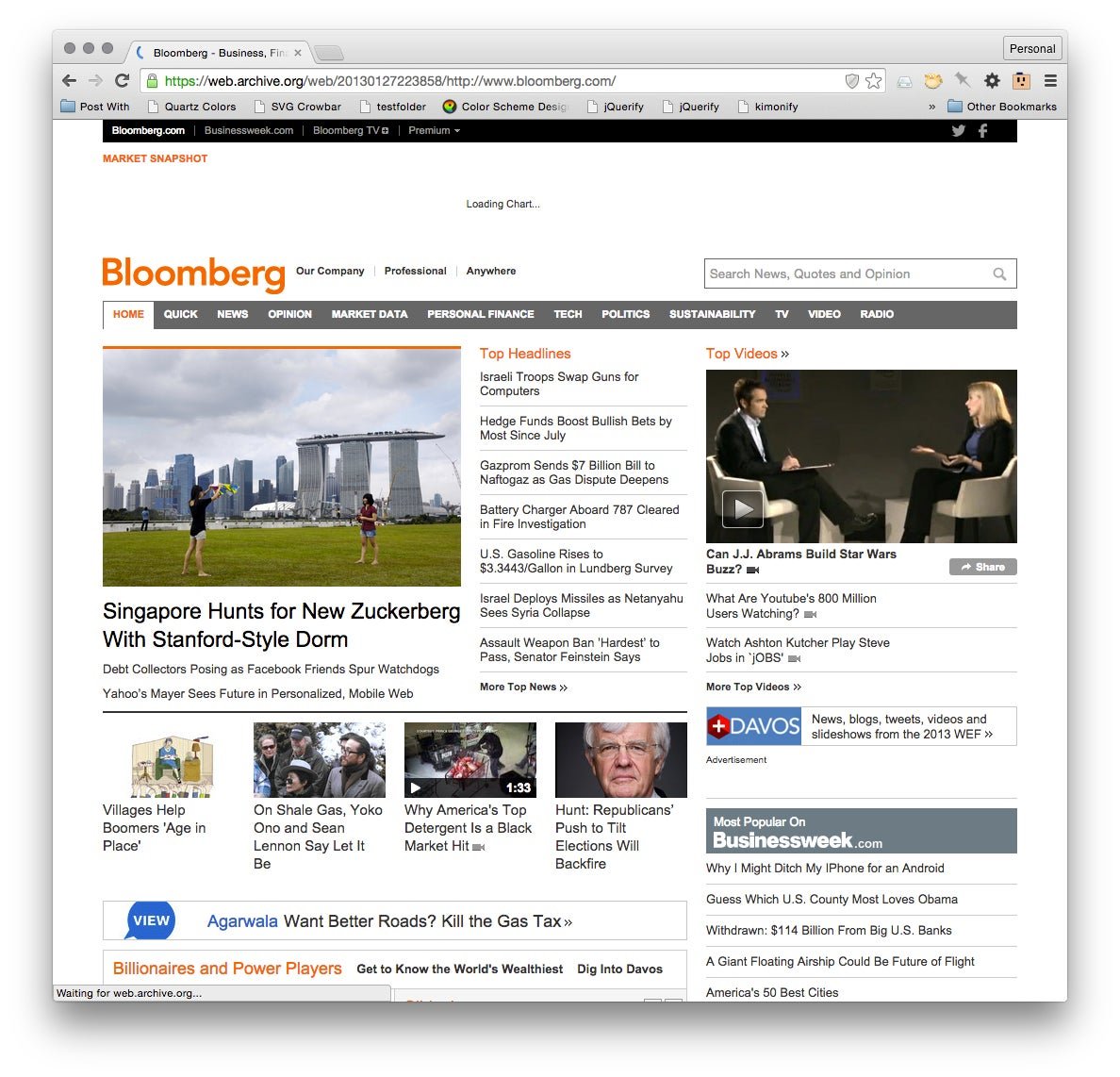Viewport: 1120px width, 1077px height.
Task: Reload the page with the refresh icon
Action: 123,81
